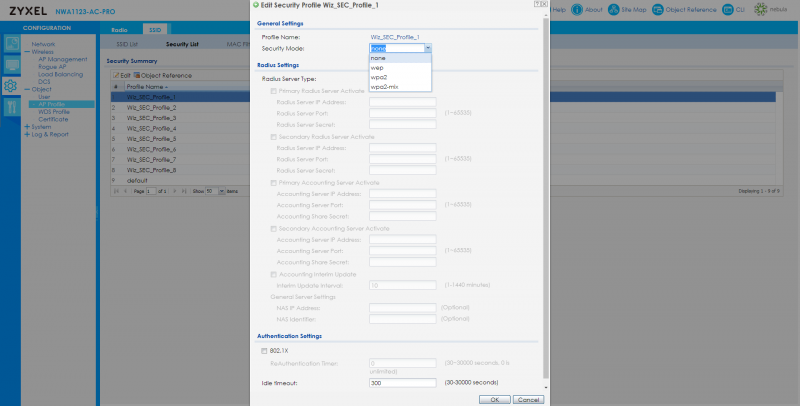Viewport: 800px width, 406px height.
Task: Choose 'wpa2' in Security Mode list
Action: click(401, 77)
